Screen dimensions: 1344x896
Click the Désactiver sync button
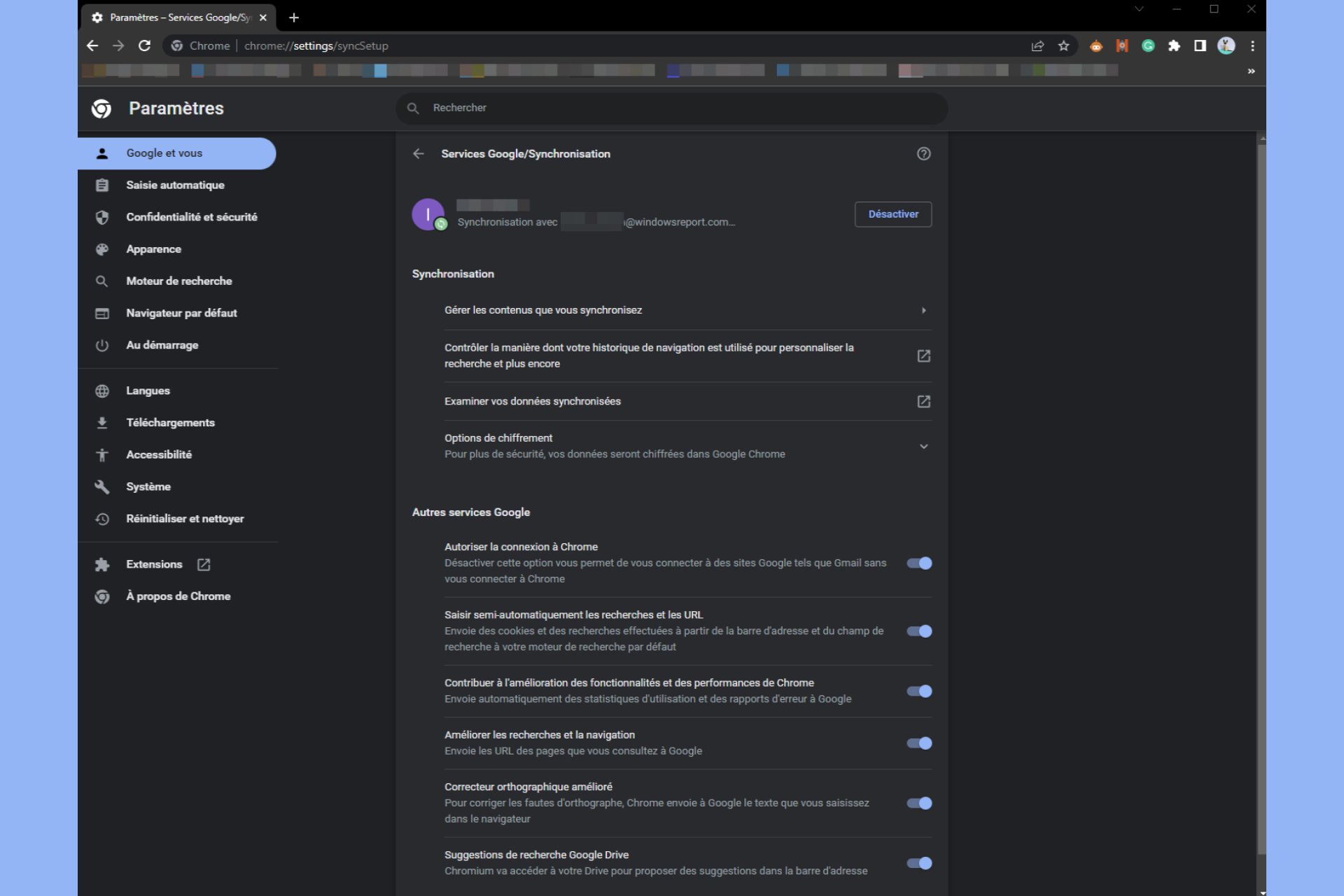pos(893,214)
